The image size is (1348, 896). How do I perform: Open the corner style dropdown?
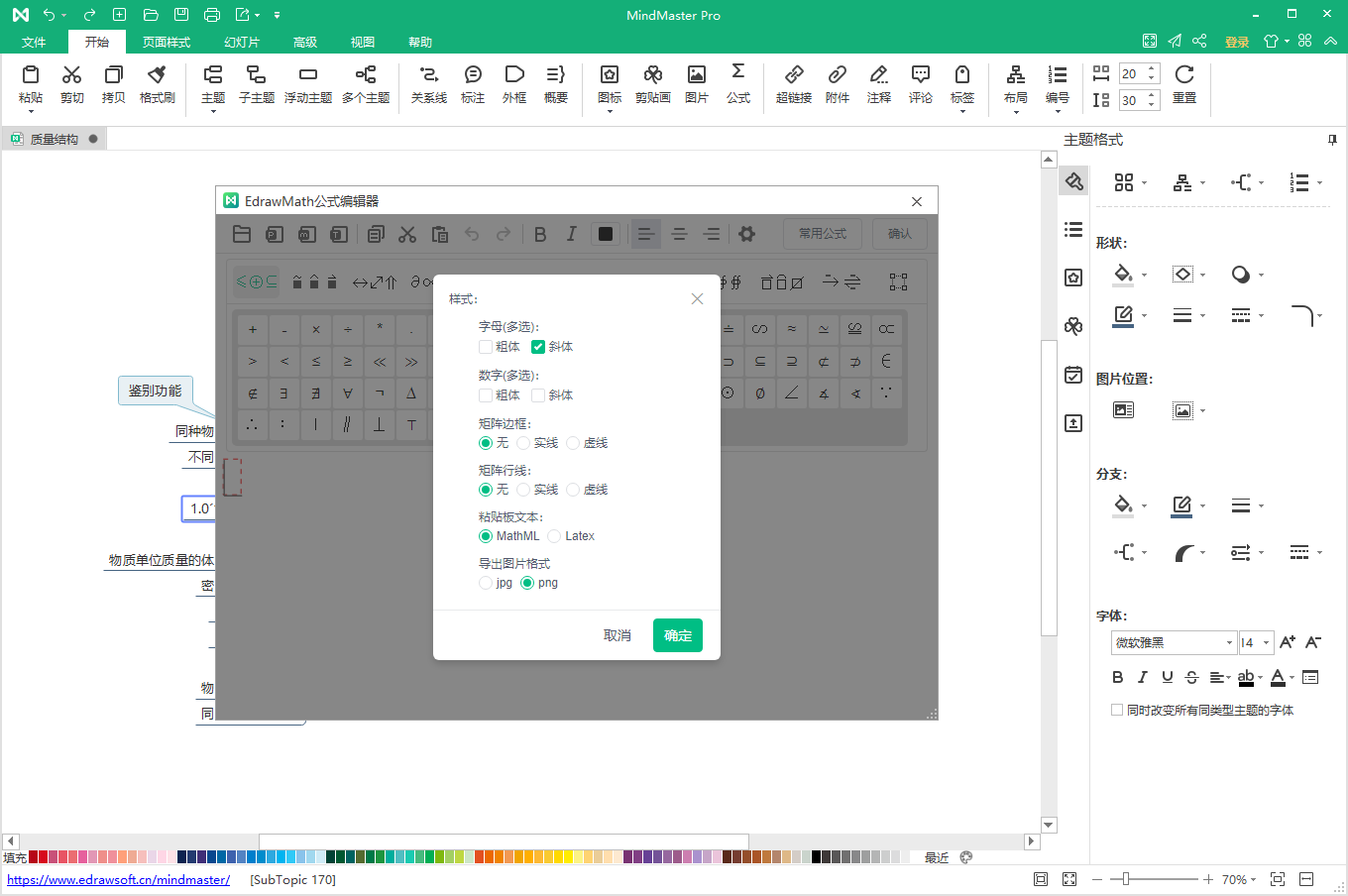(1319, 316)
